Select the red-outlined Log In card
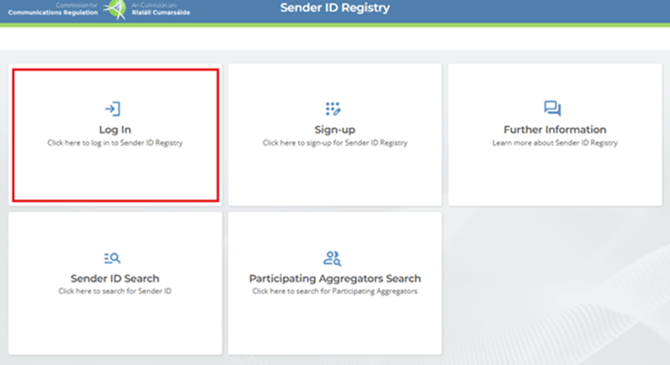Viewport: 670px width, 365px height. pyautogui.click(x=115, y=135)
